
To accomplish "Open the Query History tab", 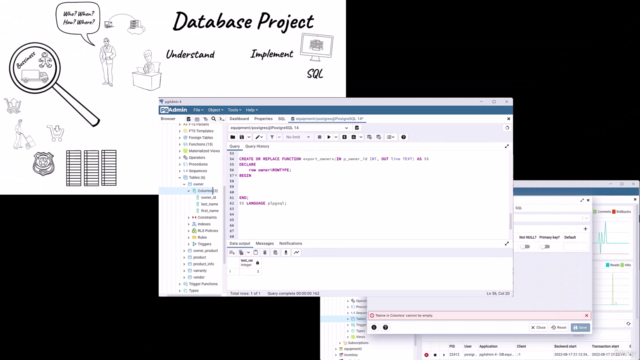I will (257, 146).
